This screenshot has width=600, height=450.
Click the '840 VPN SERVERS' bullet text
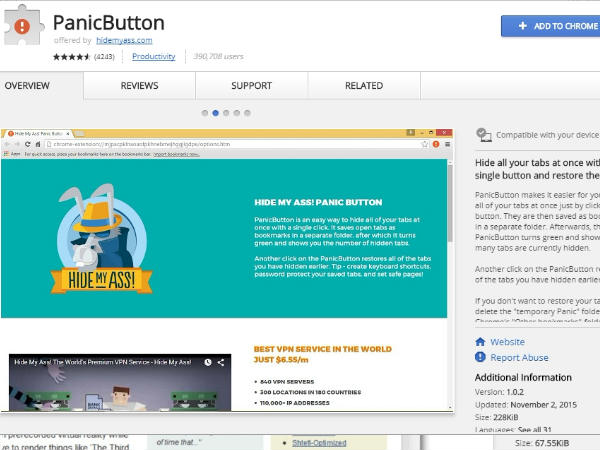tap(287, 382)
